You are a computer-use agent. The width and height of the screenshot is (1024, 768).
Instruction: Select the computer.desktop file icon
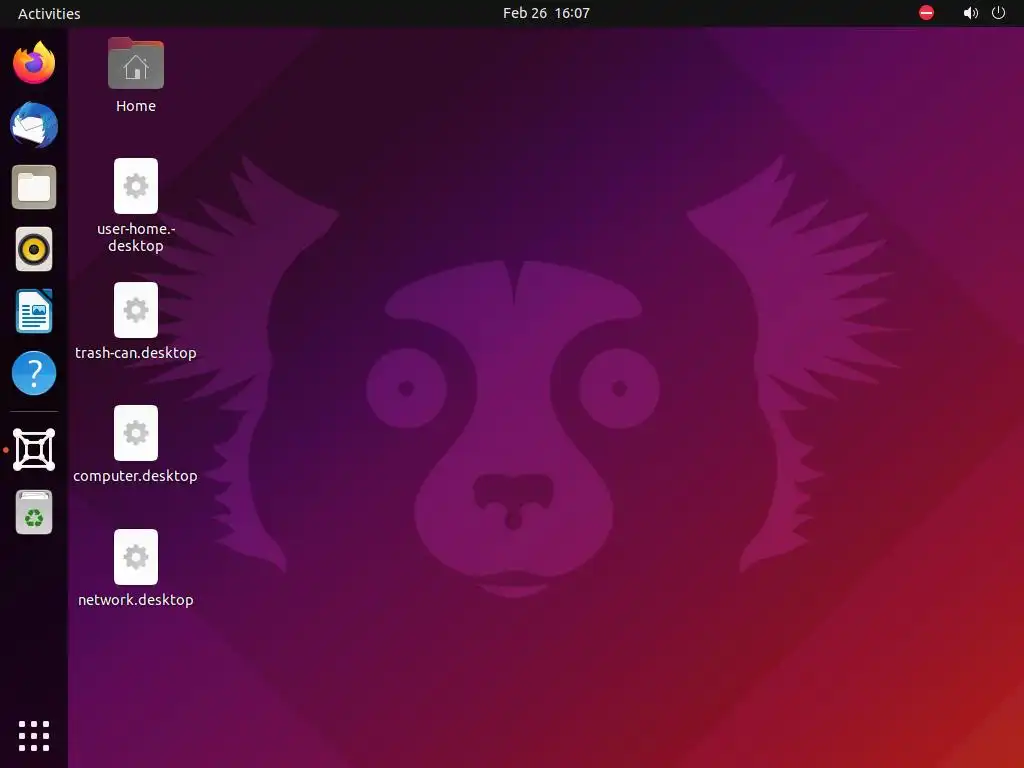click(136, 433)
